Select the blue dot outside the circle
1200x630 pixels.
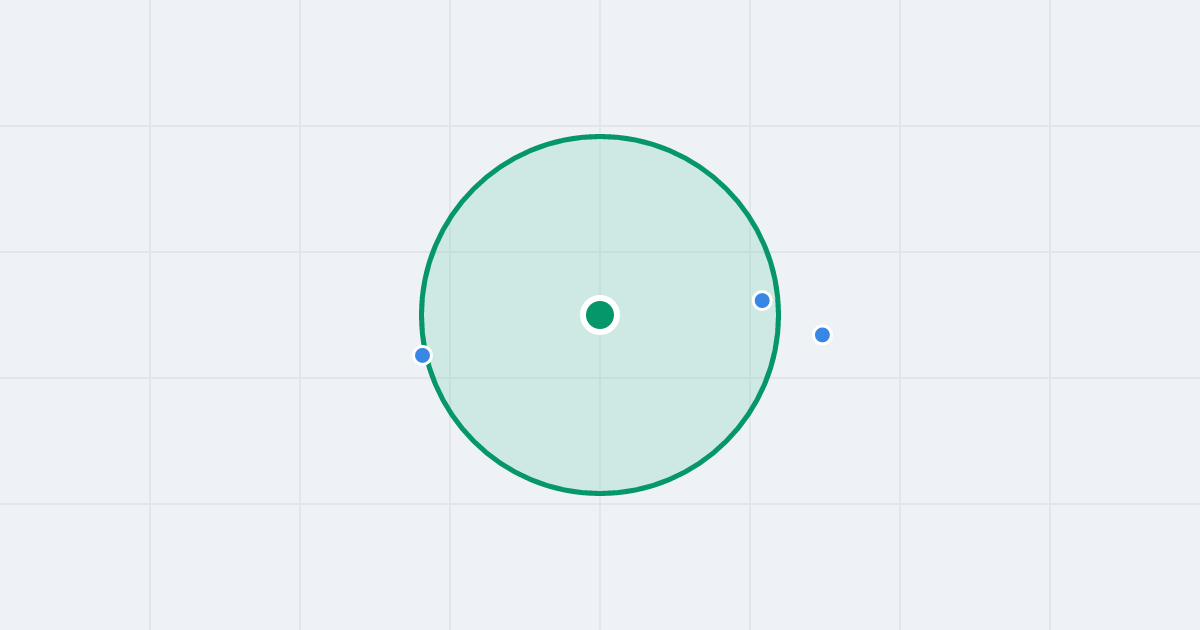pos(822,335)
